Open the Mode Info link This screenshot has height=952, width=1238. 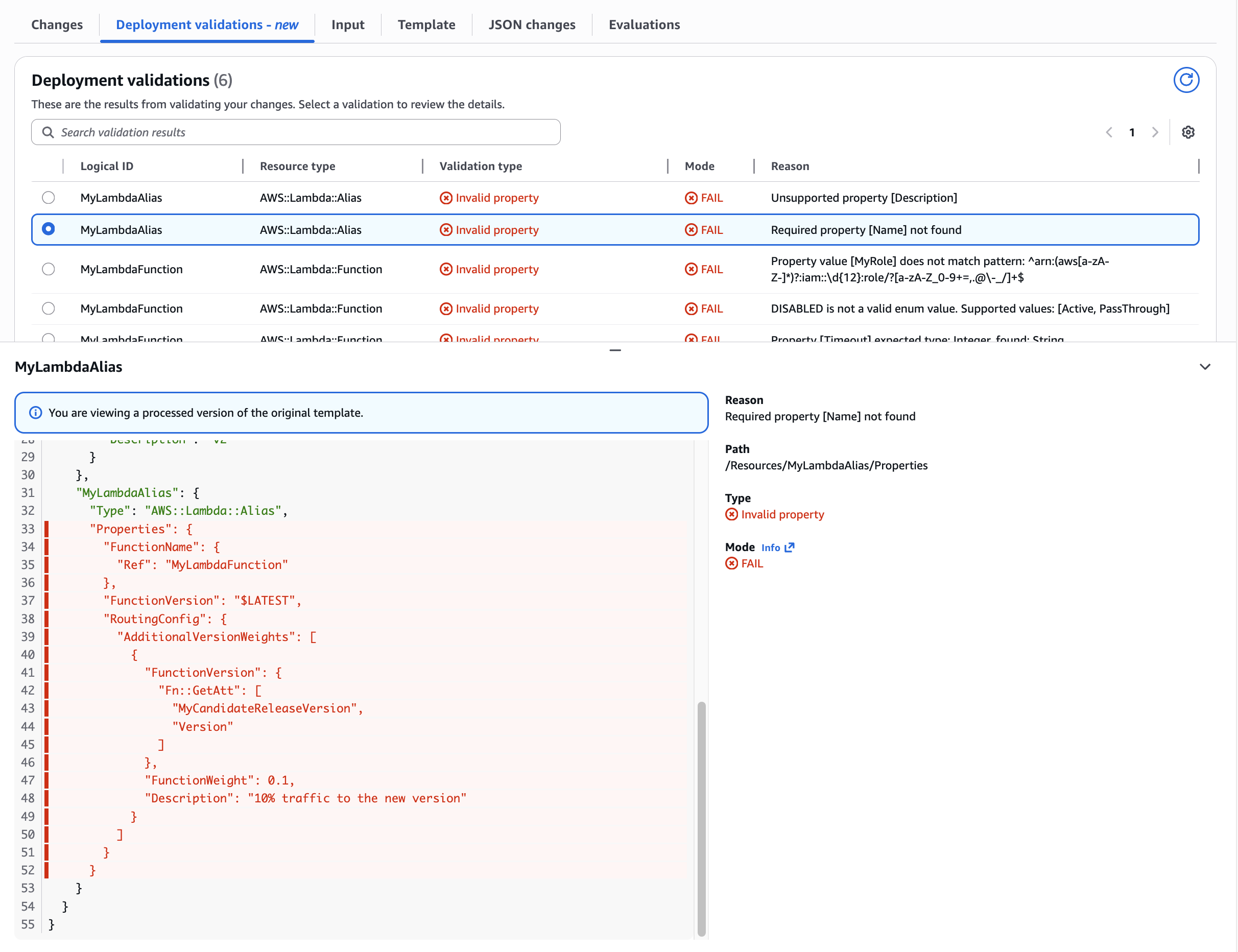pos(770,548)
